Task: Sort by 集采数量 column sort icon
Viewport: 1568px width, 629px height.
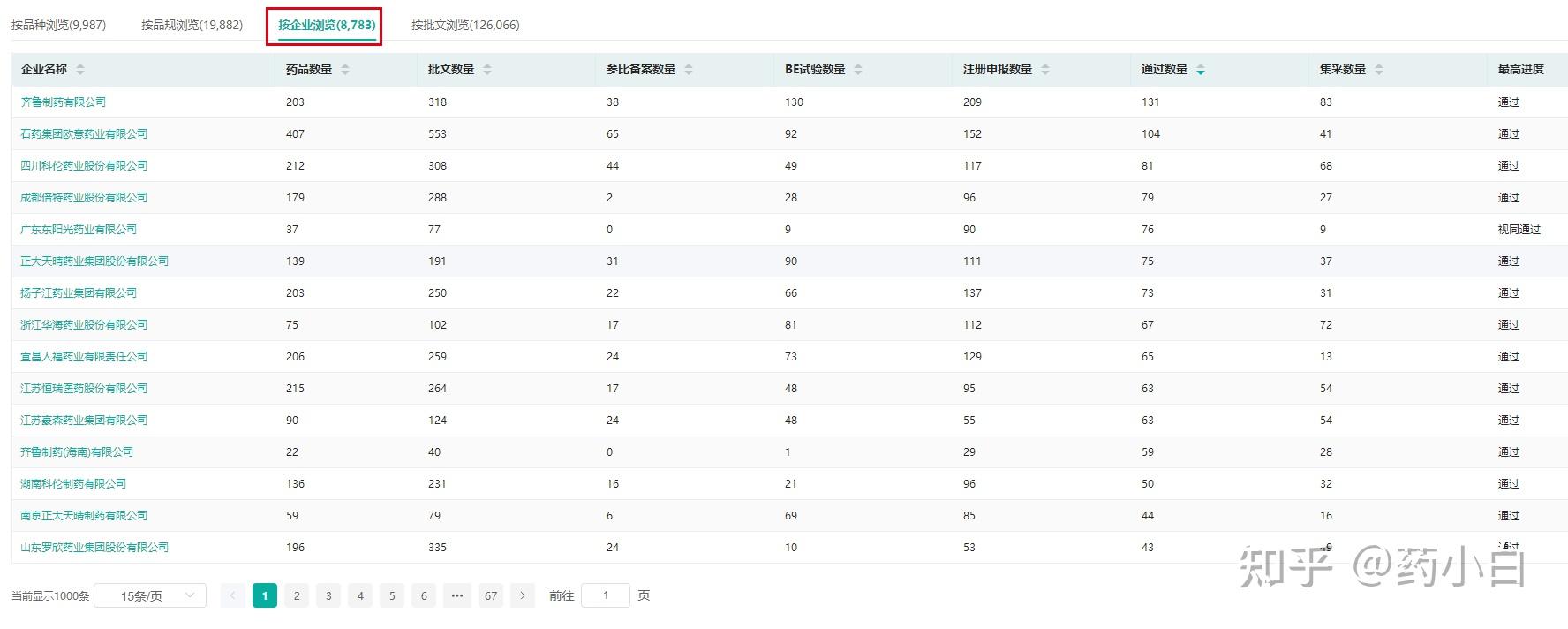Action: [1379, 70]
